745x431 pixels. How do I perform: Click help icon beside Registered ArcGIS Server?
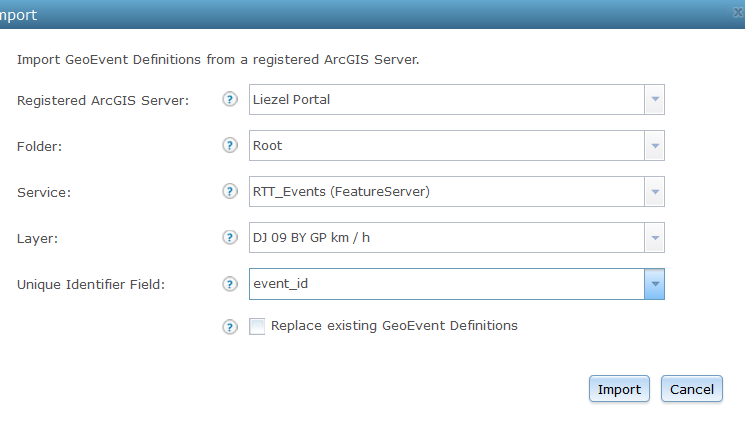[230, 100]
